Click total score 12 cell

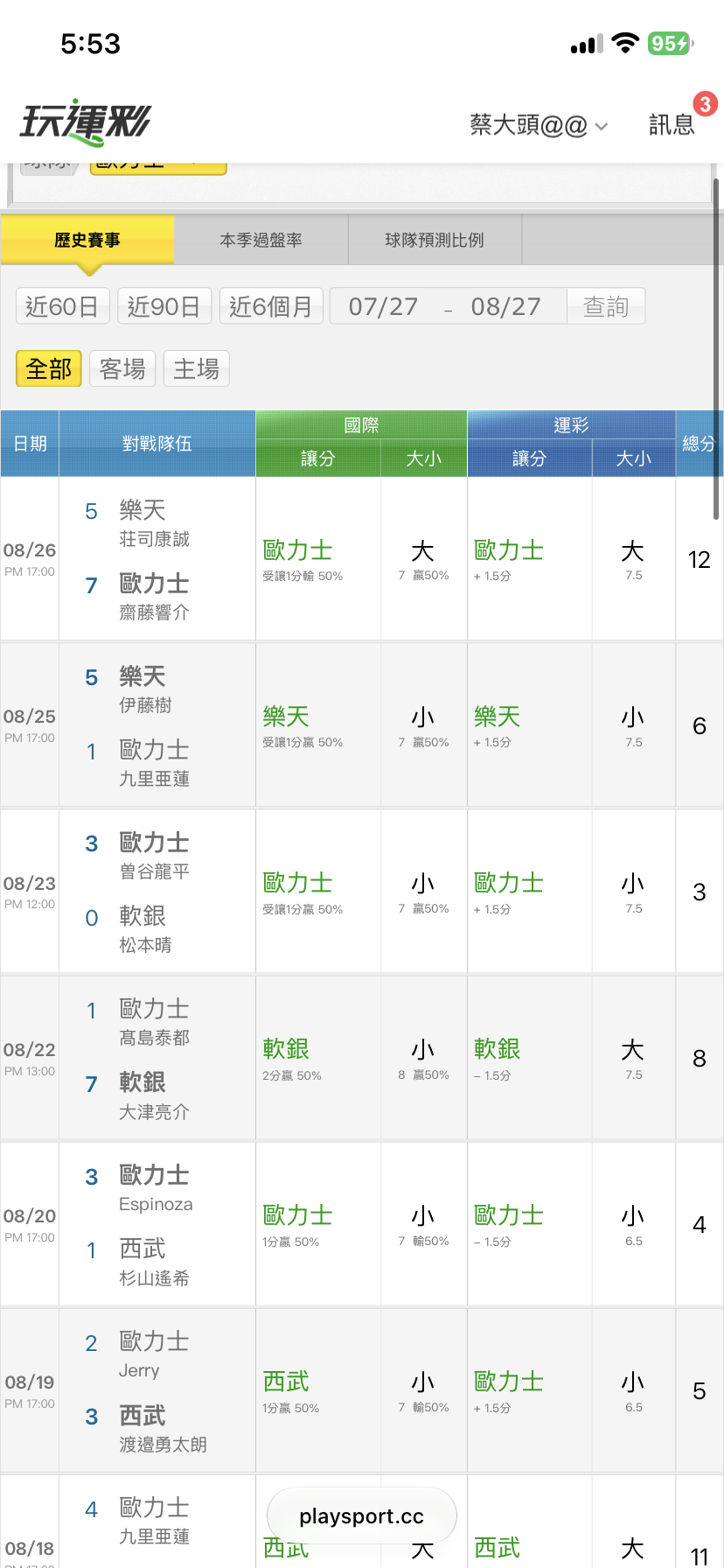699,559
